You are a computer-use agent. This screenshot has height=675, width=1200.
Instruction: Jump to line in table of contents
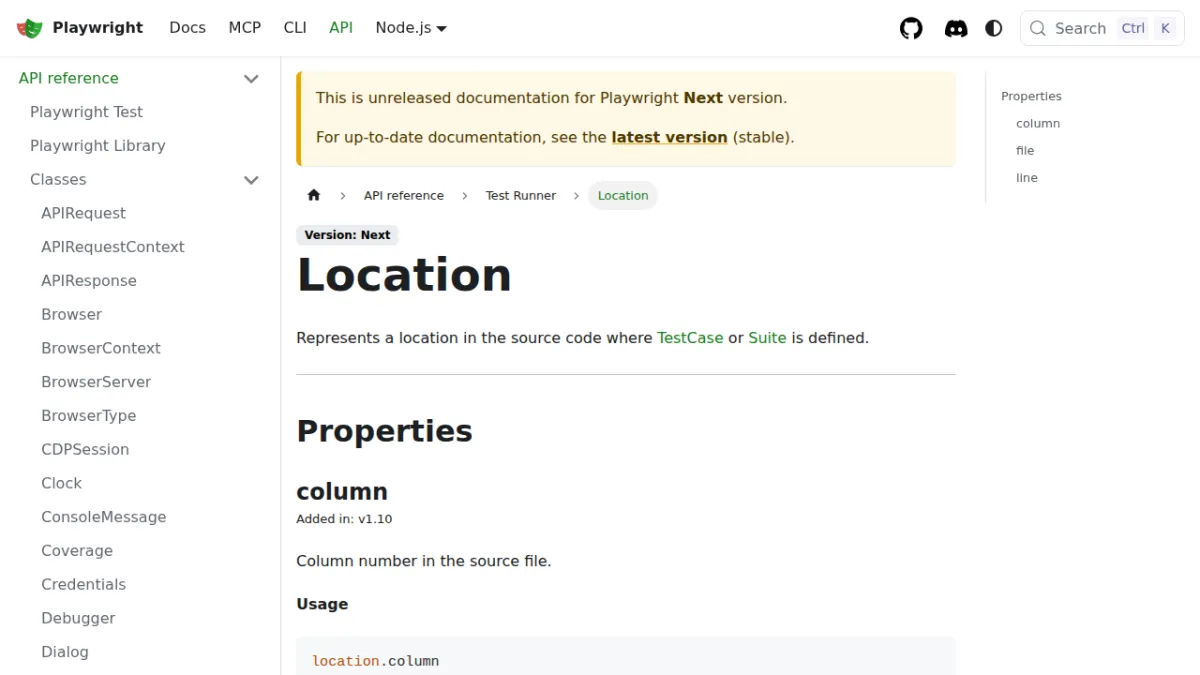[x=1027, y=177]
